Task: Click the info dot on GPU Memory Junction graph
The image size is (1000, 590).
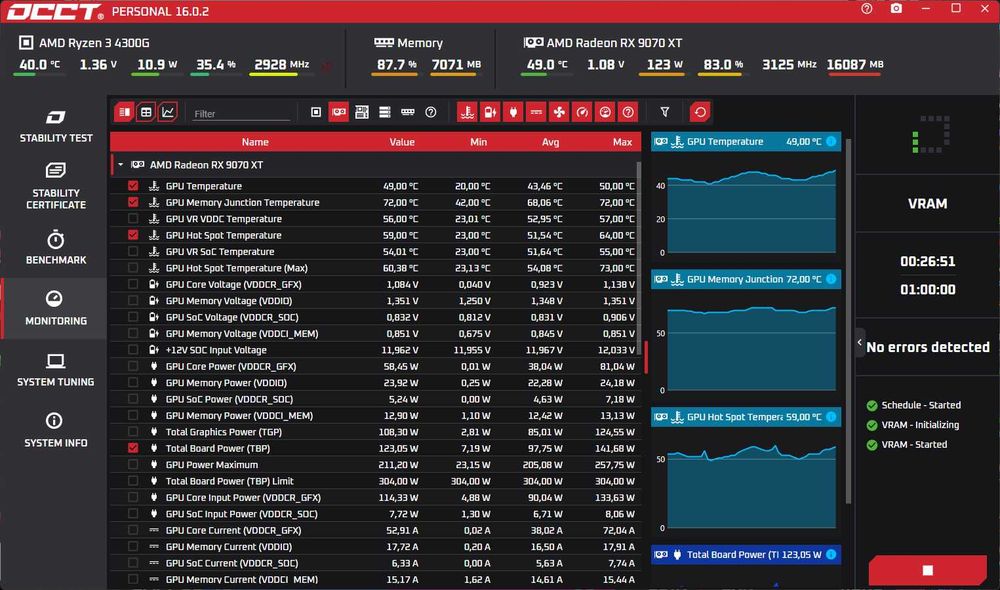Action: [x=831, y=279]
